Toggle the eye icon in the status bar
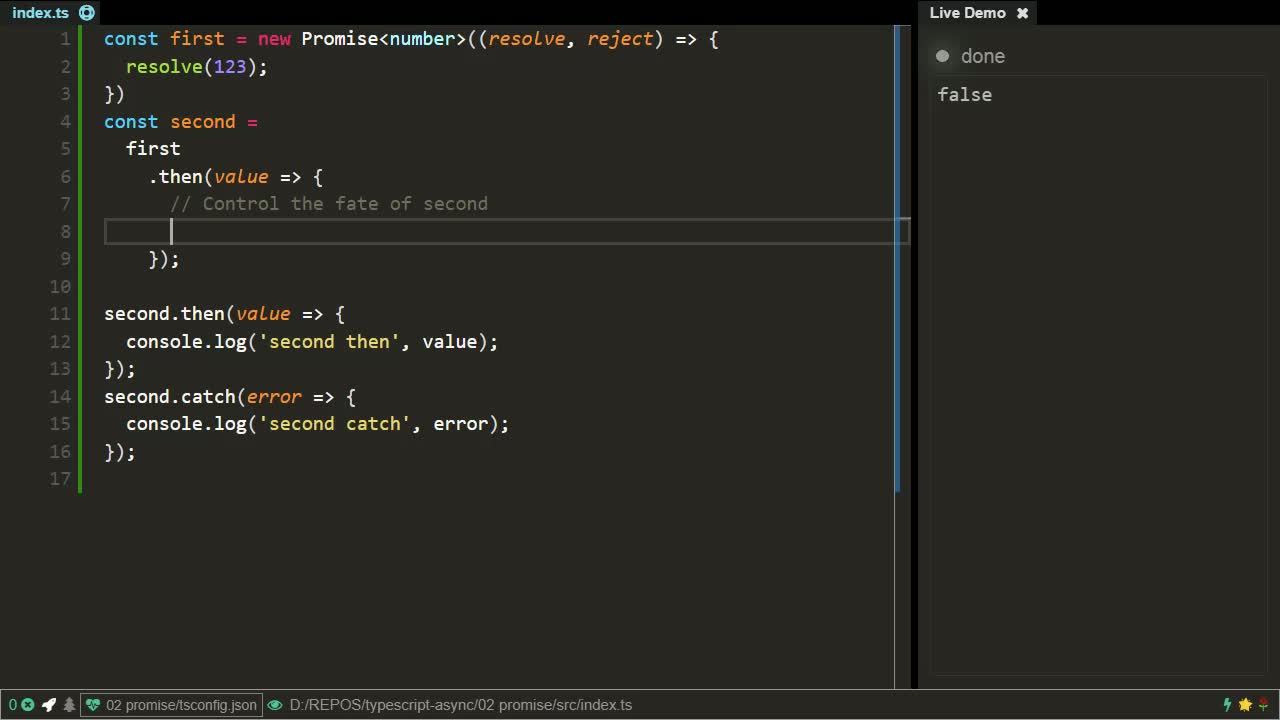The height and width of the screenshot is (720, 1280). pos(275,705)
